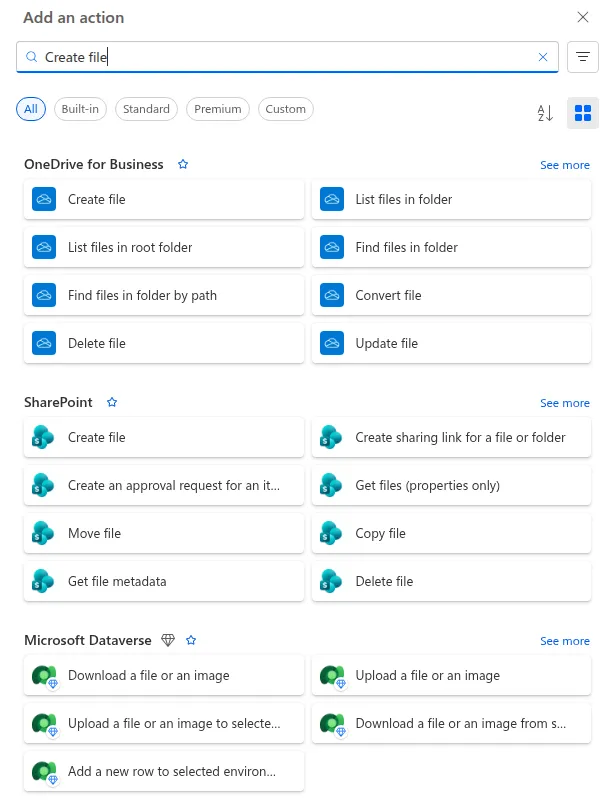This screenshot has height=800, width=612.
Task: Select OneDrive Find files in folder action
Action: pos(451,247)
